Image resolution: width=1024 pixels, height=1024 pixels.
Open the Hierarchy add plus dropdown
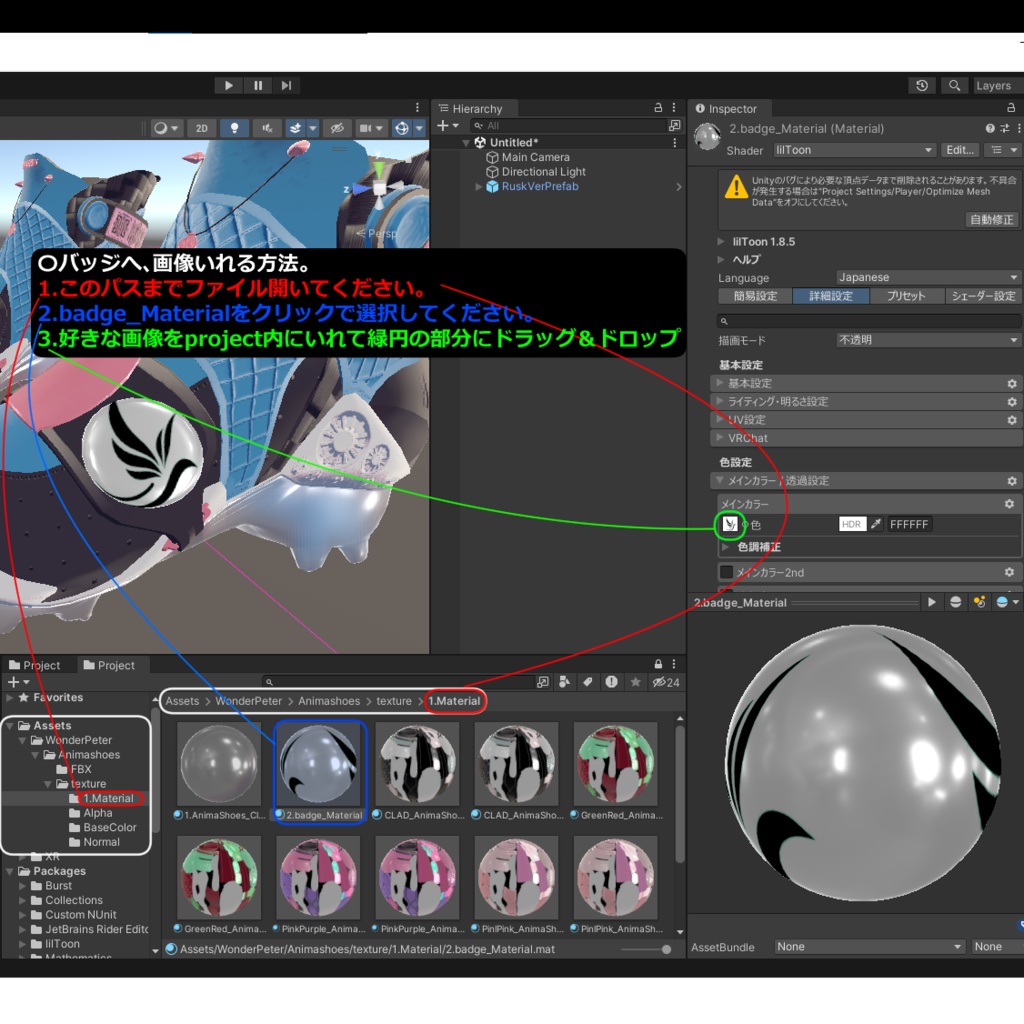click(447, 125)
